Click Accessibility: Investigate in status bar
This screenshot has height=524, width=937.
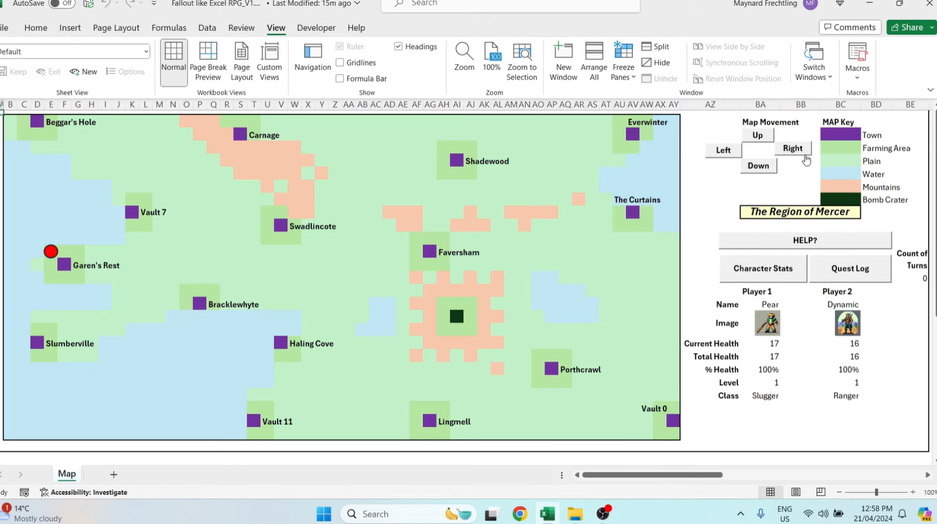pos(83,492)
